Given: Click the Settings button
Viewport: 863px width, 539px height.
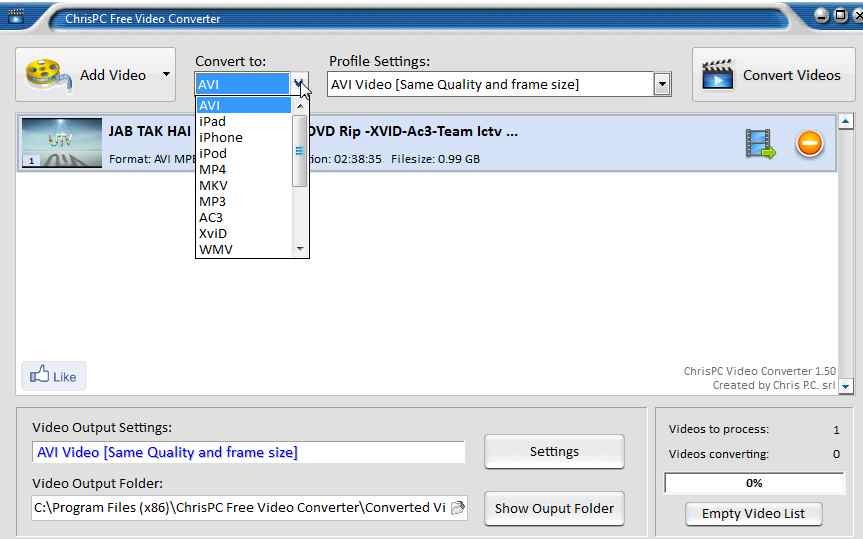Looking at the screenshot, I should tap(554, 451).
